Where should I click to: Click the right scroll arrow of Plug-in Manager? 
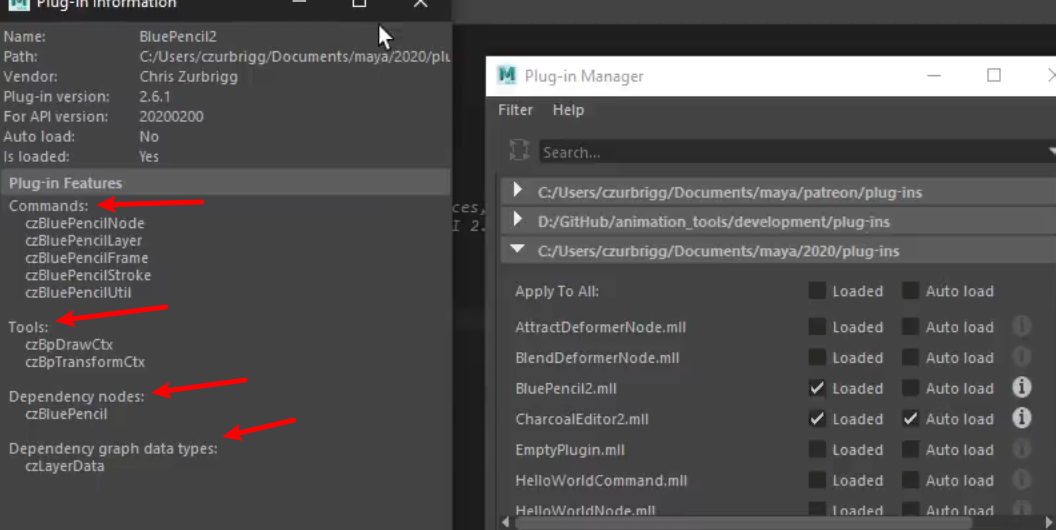tap(1049, 523)
